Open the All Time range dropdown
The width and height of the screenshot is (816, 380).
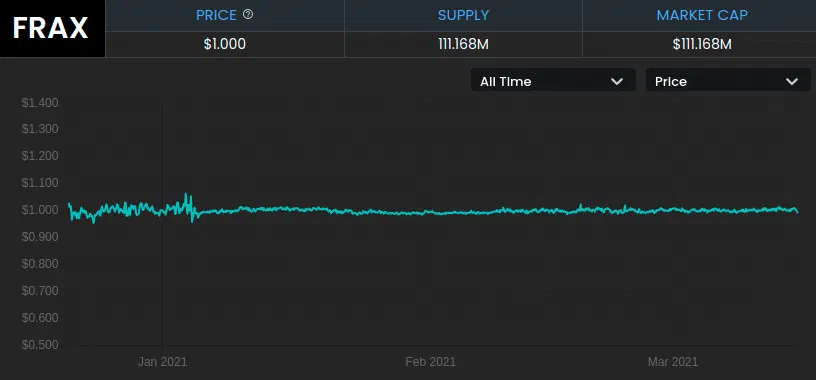point(553,80)
